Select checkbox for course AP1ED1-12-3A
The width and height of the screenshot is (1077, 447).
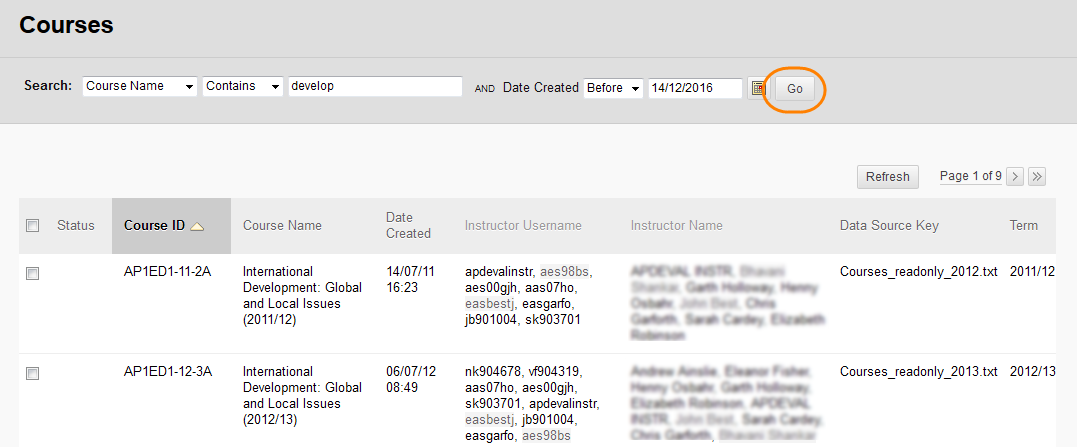click(x=33, y=373)
